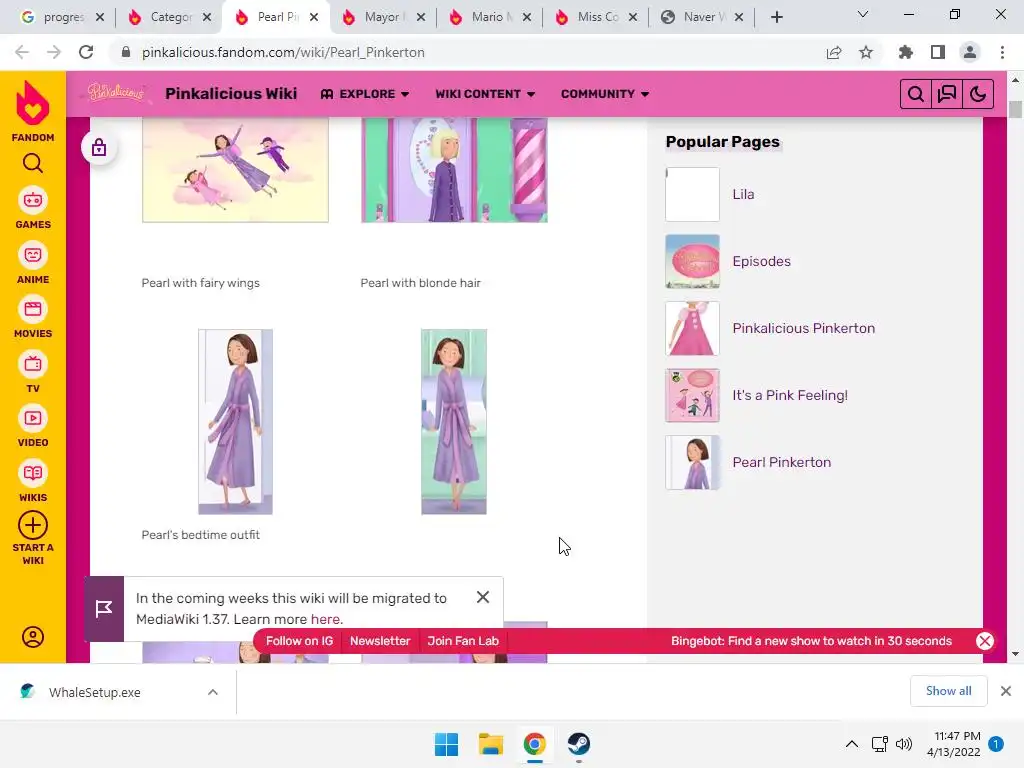Open the Video section in Fandom sidebar
Screen dimensions: 1024x768
(33, 427)
